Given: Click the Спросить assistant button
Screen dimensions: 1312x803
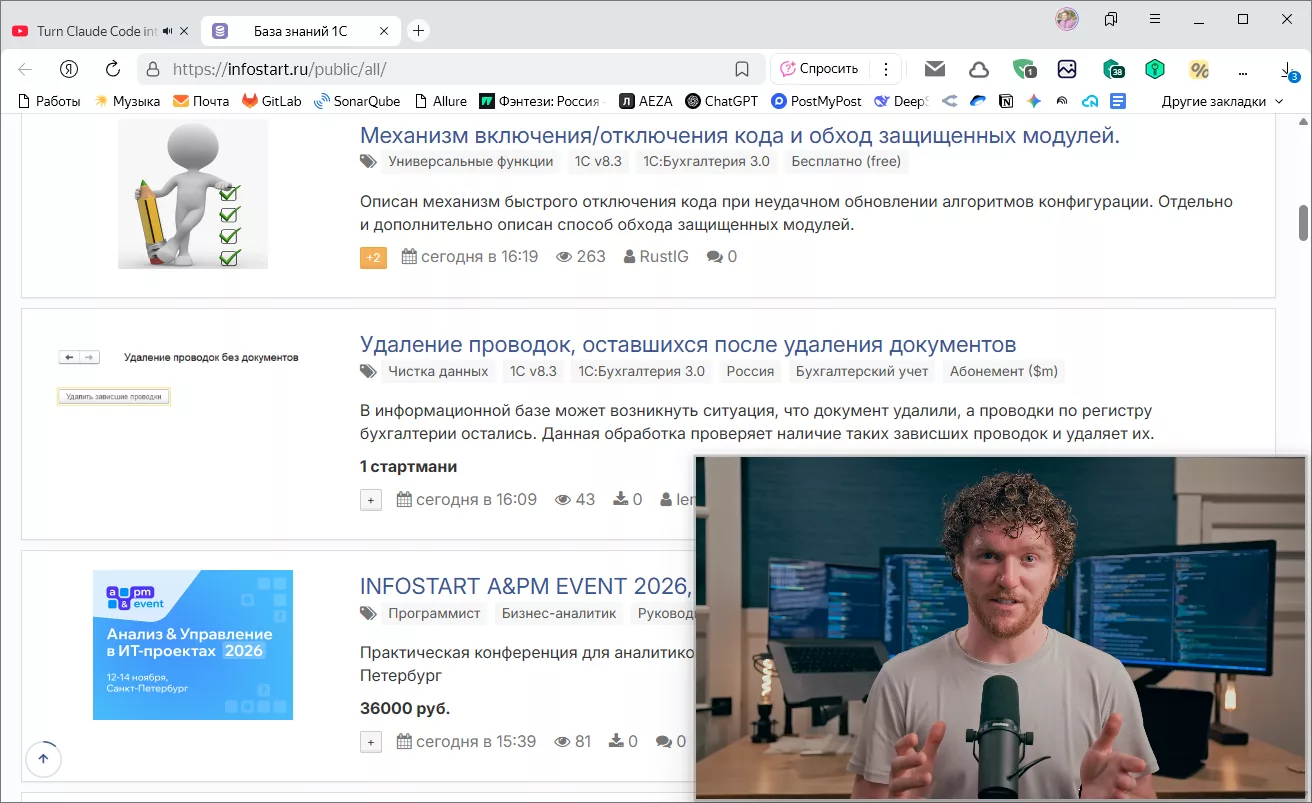Looking at the screenshot, I should (819, 69).
